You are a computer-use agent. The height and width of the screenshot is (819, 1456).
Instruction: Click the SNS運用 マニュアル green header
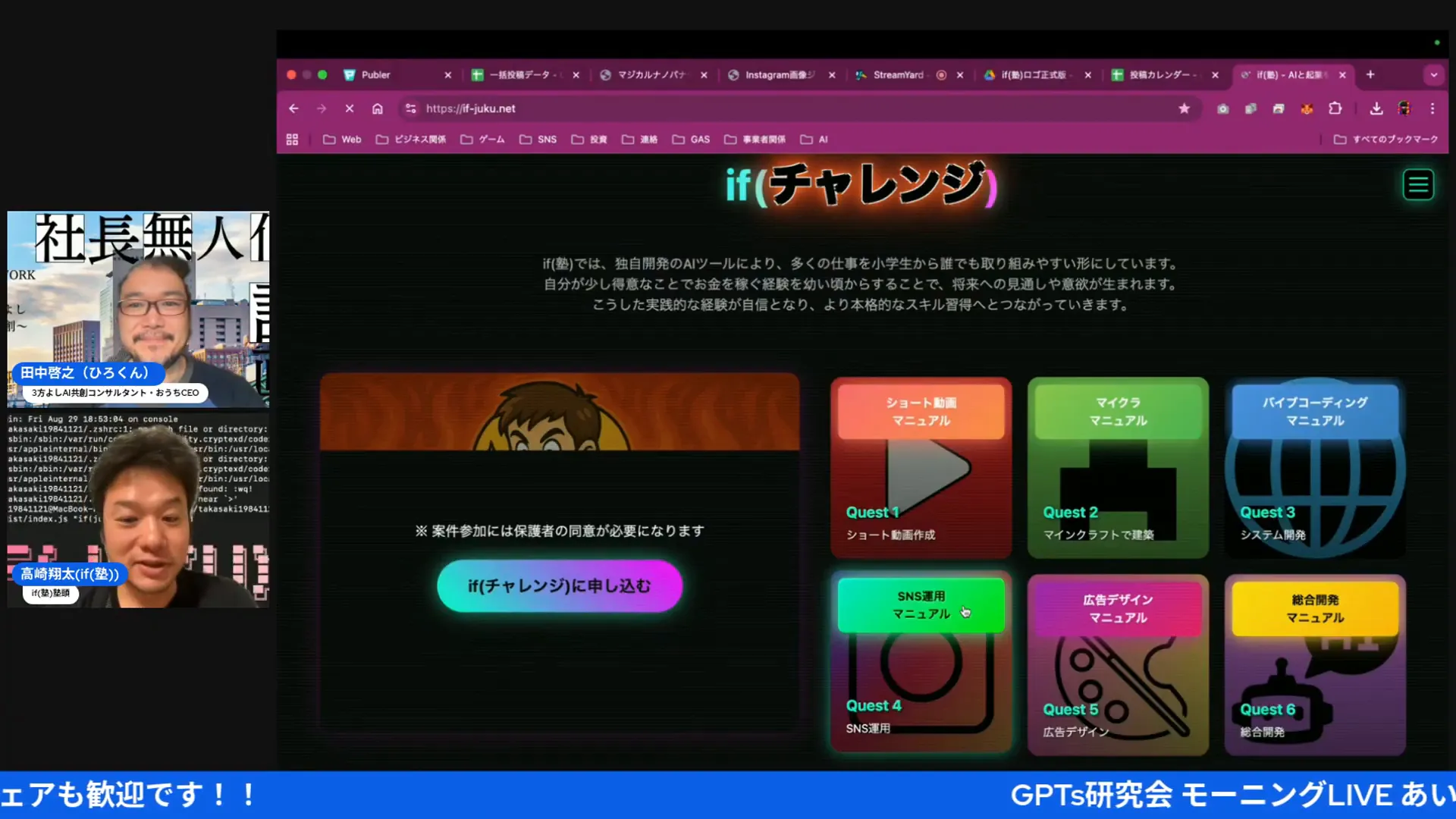[x=920, y=606]
